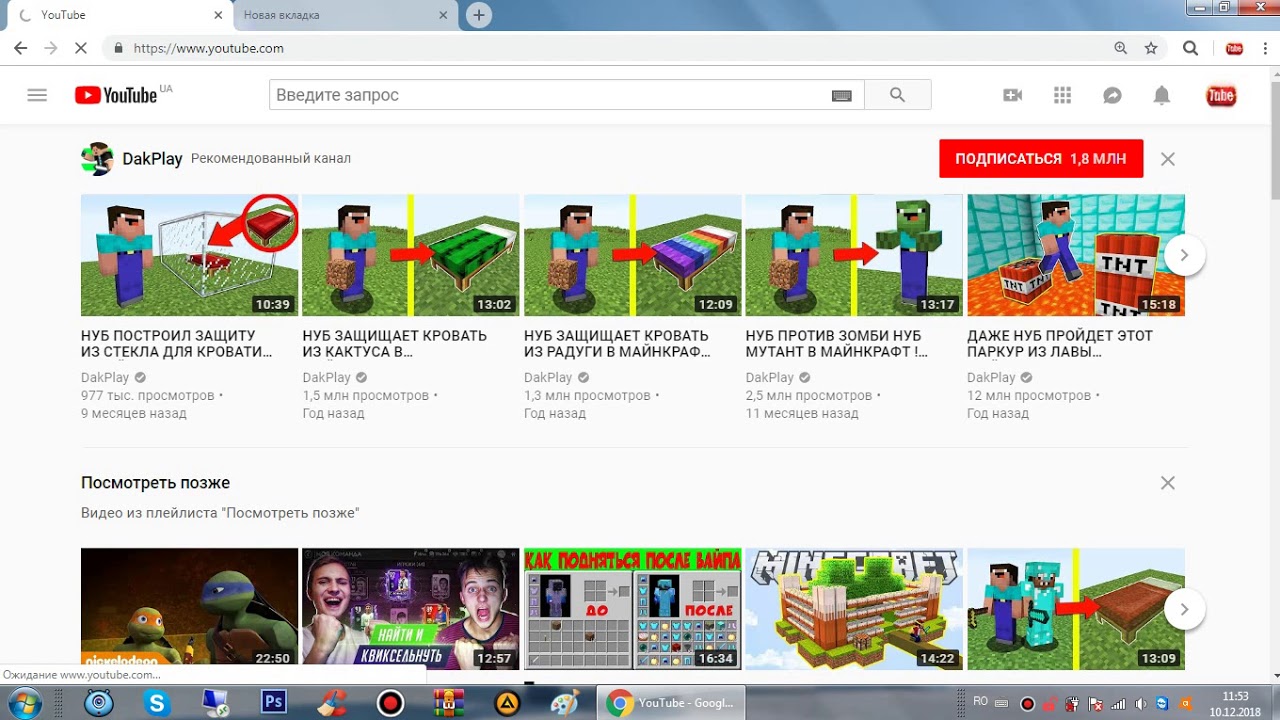Open the Windows Start button
Screen dimensions: 1280x720
point(23,703)
